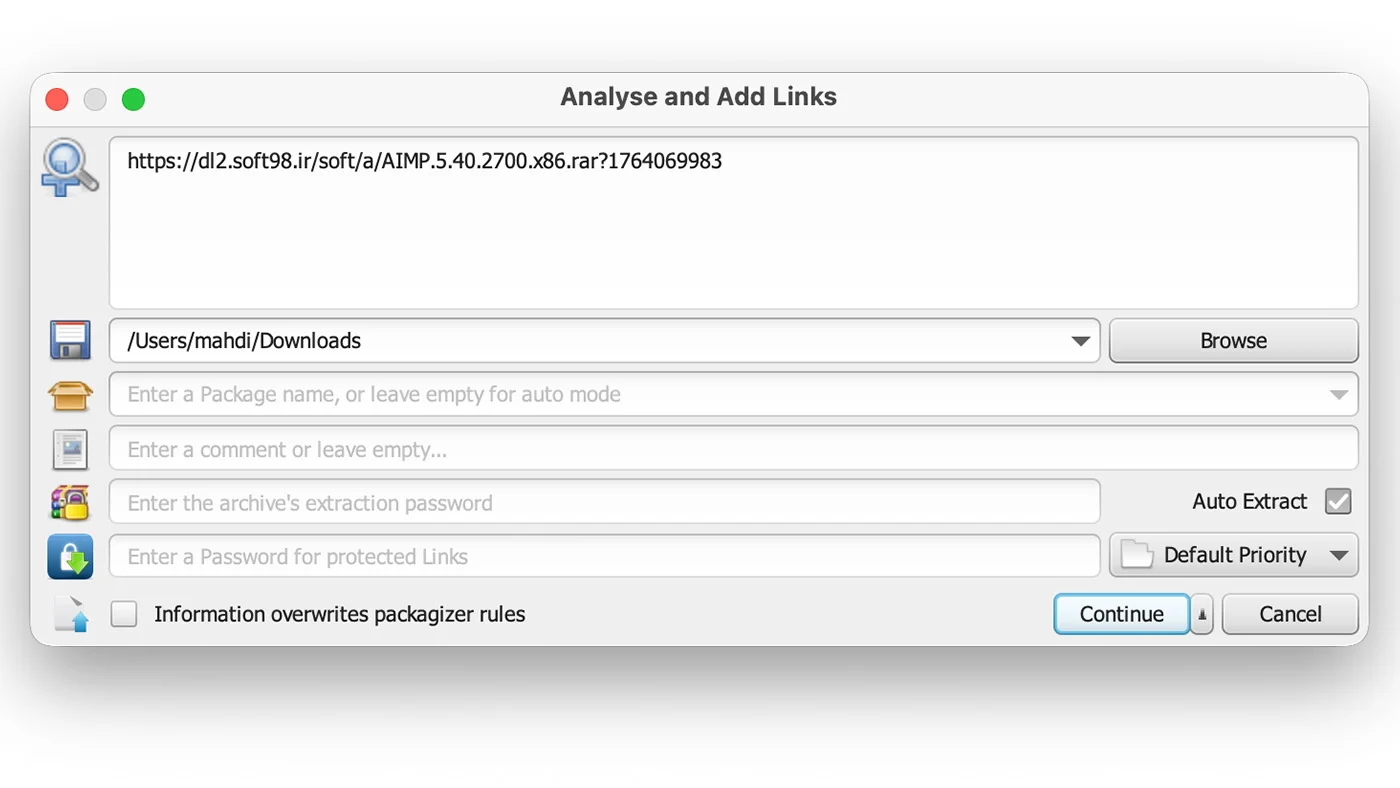The image size is (1400, 788).
Task: Click the comment document icon
Action: pos(70,449)
